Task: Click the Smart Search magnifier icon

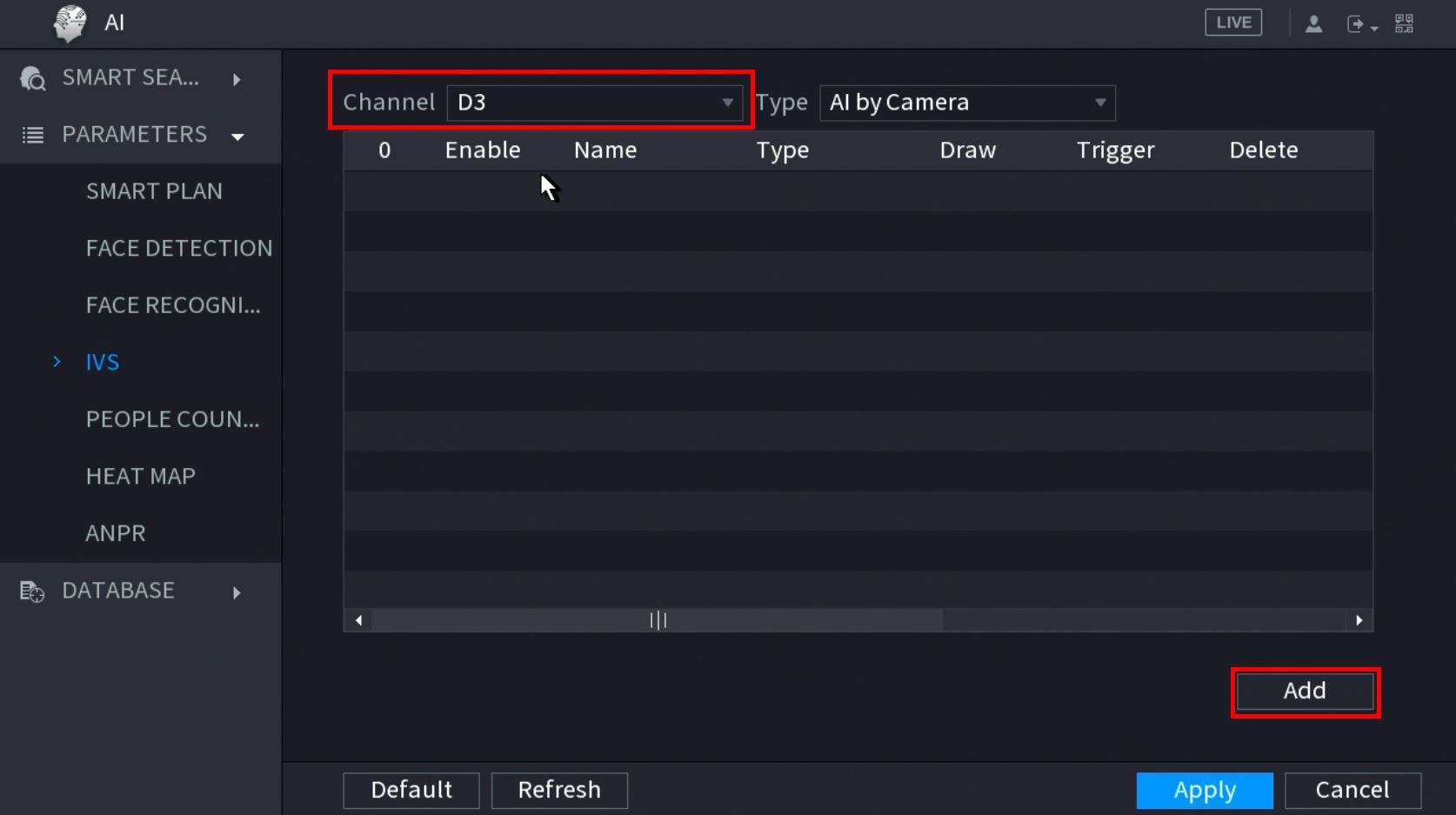Action: (x=33, y=79)
